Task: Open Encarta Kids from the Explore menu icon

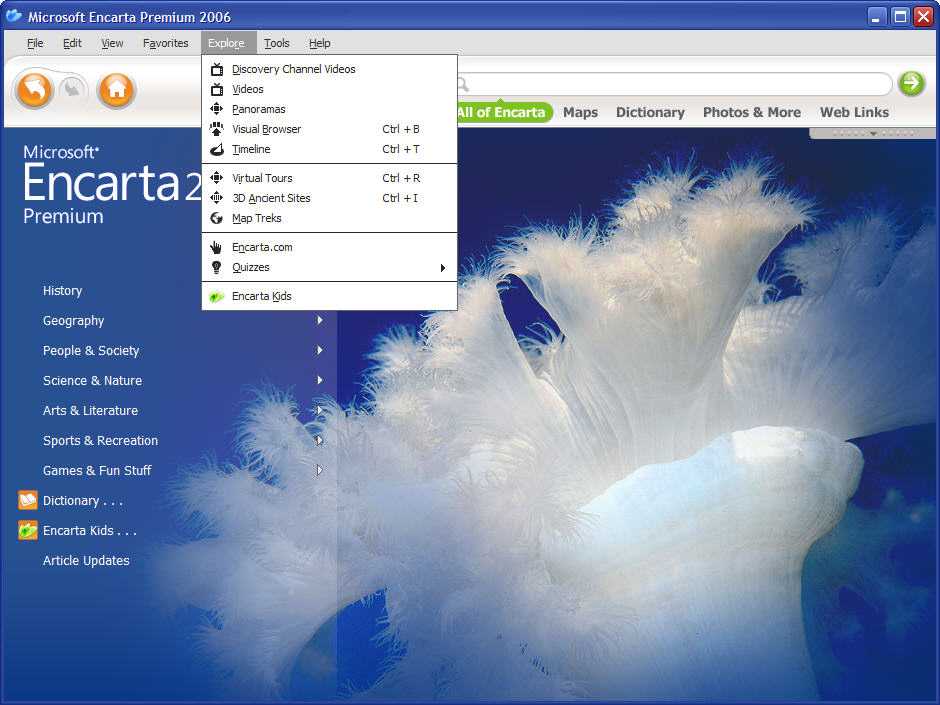Action: coord(216,296)
